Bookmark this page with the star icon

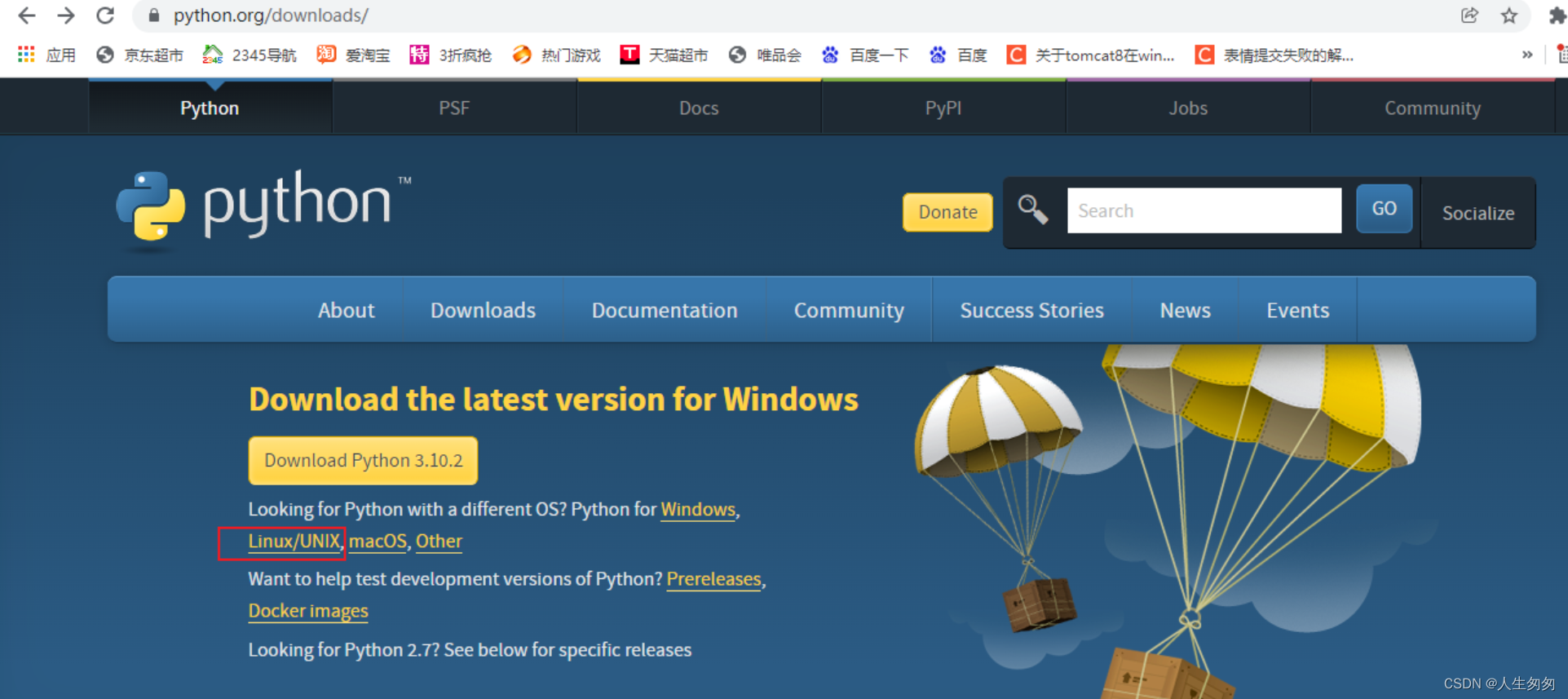(x=1509, y=15)
